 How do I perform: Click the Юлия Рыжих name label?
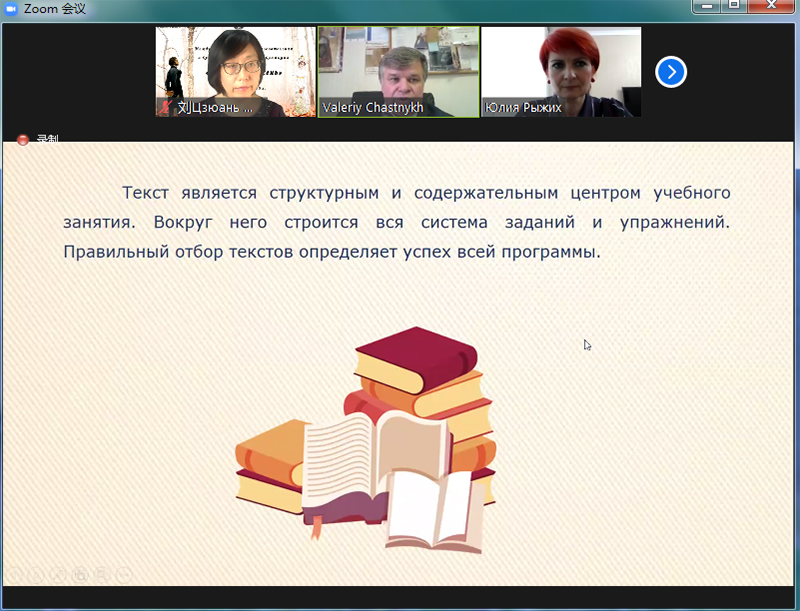point(523,107)
